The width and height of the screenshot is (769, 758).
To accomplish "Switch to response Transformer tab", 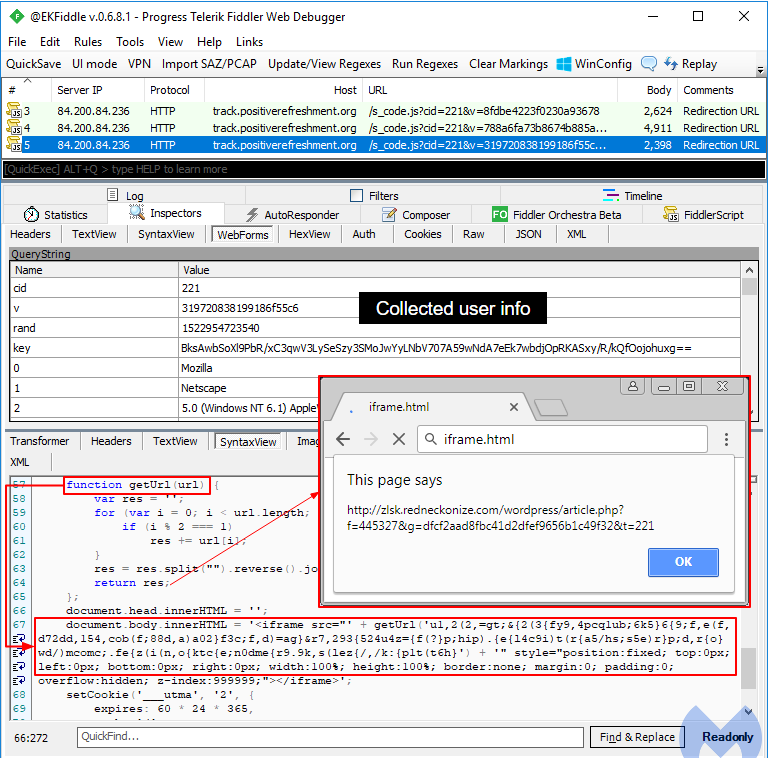I will [40, 441].
